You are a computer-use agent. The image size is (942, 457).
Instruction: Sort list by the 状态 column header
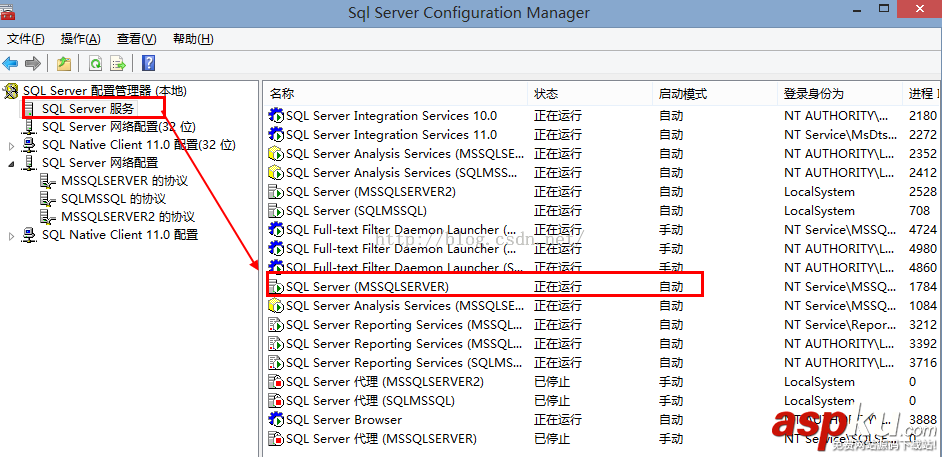click(x=546, y=93)
